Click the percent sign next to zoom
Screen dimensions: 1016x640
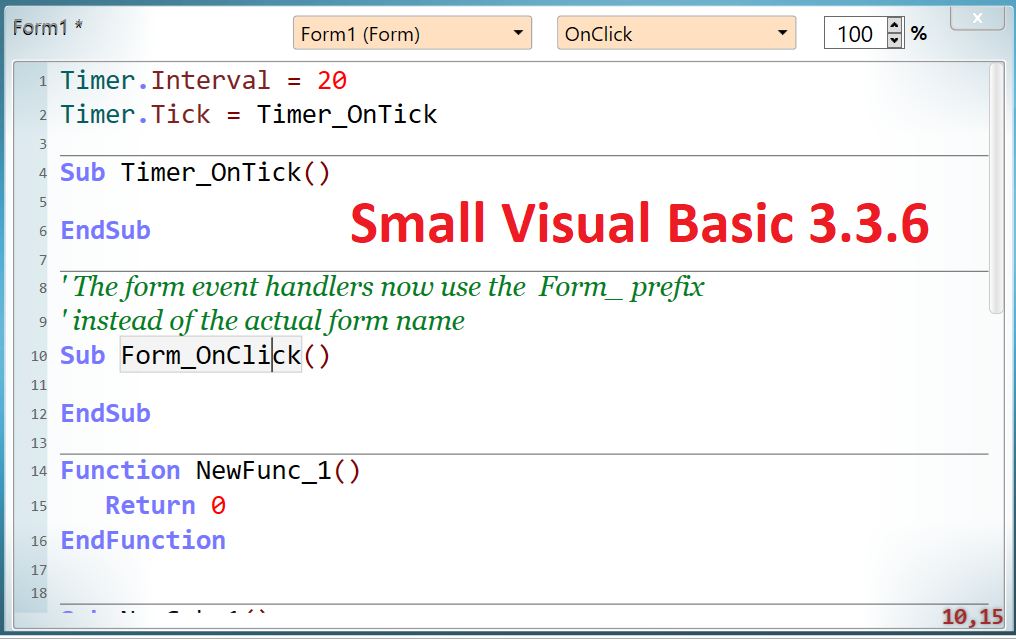[x=919, y=34]
